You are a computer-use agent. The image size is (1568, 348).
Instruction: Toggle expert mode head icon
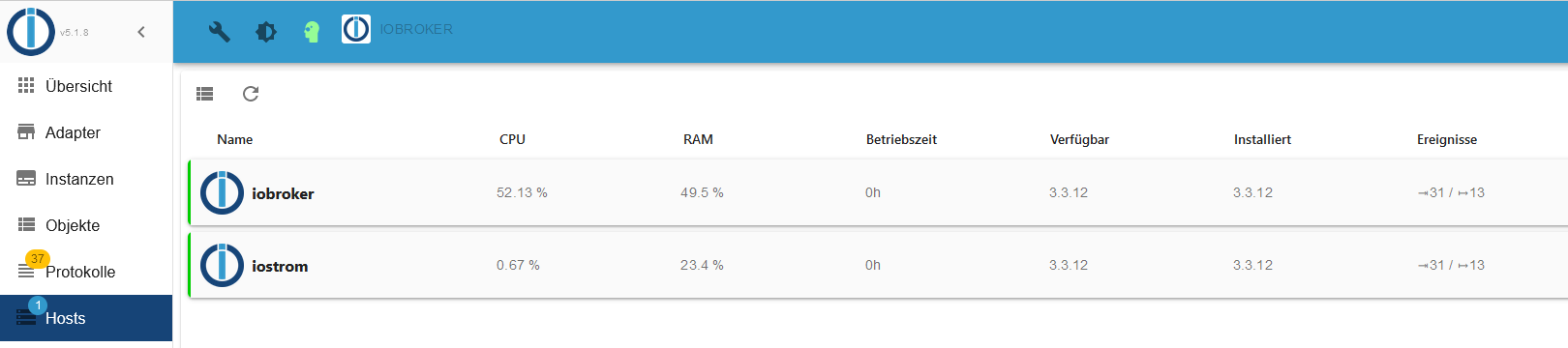[x=312, y=32]
